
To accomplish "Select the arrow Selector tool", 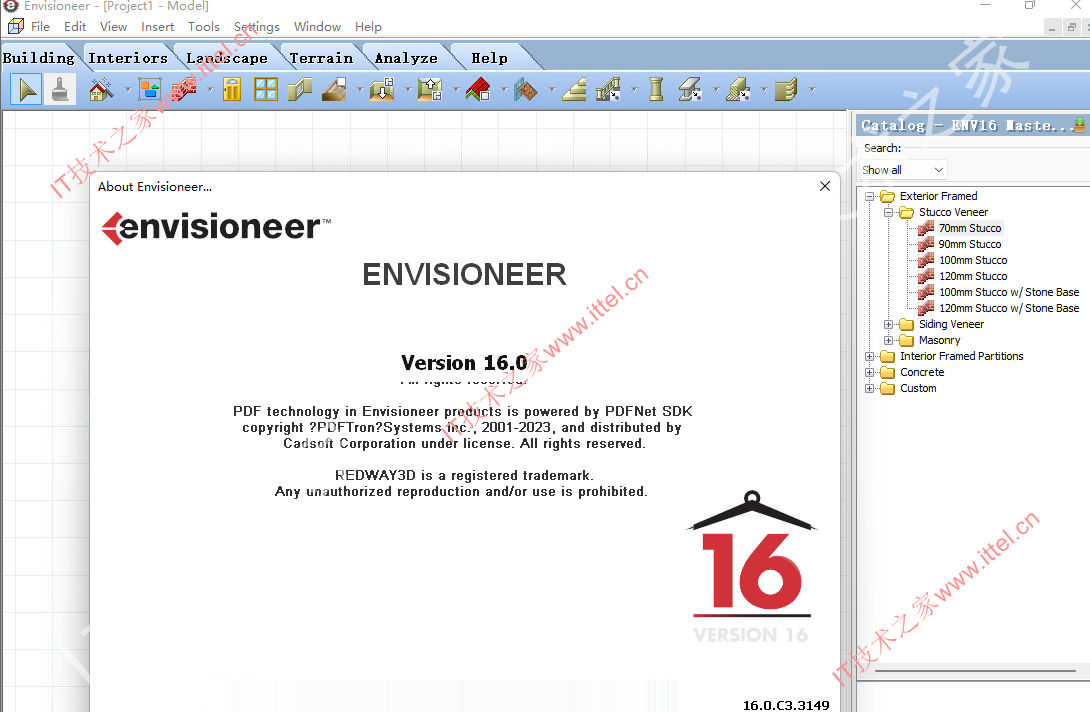I will [26, 90].
